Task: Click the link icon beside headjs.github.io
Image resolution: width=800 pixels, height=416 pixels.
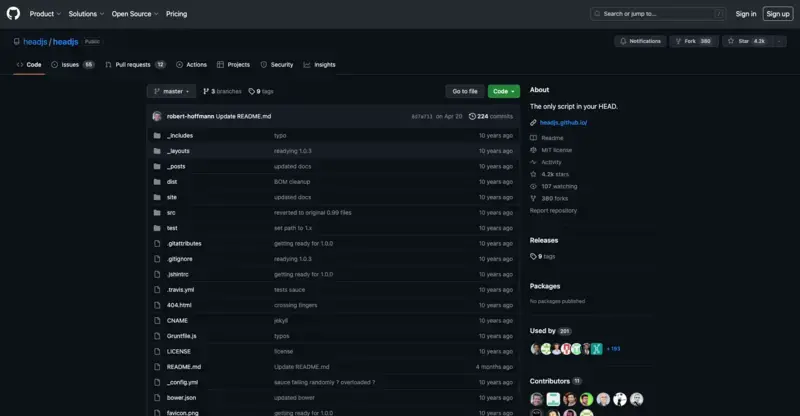Action: [x=533, y=123]
